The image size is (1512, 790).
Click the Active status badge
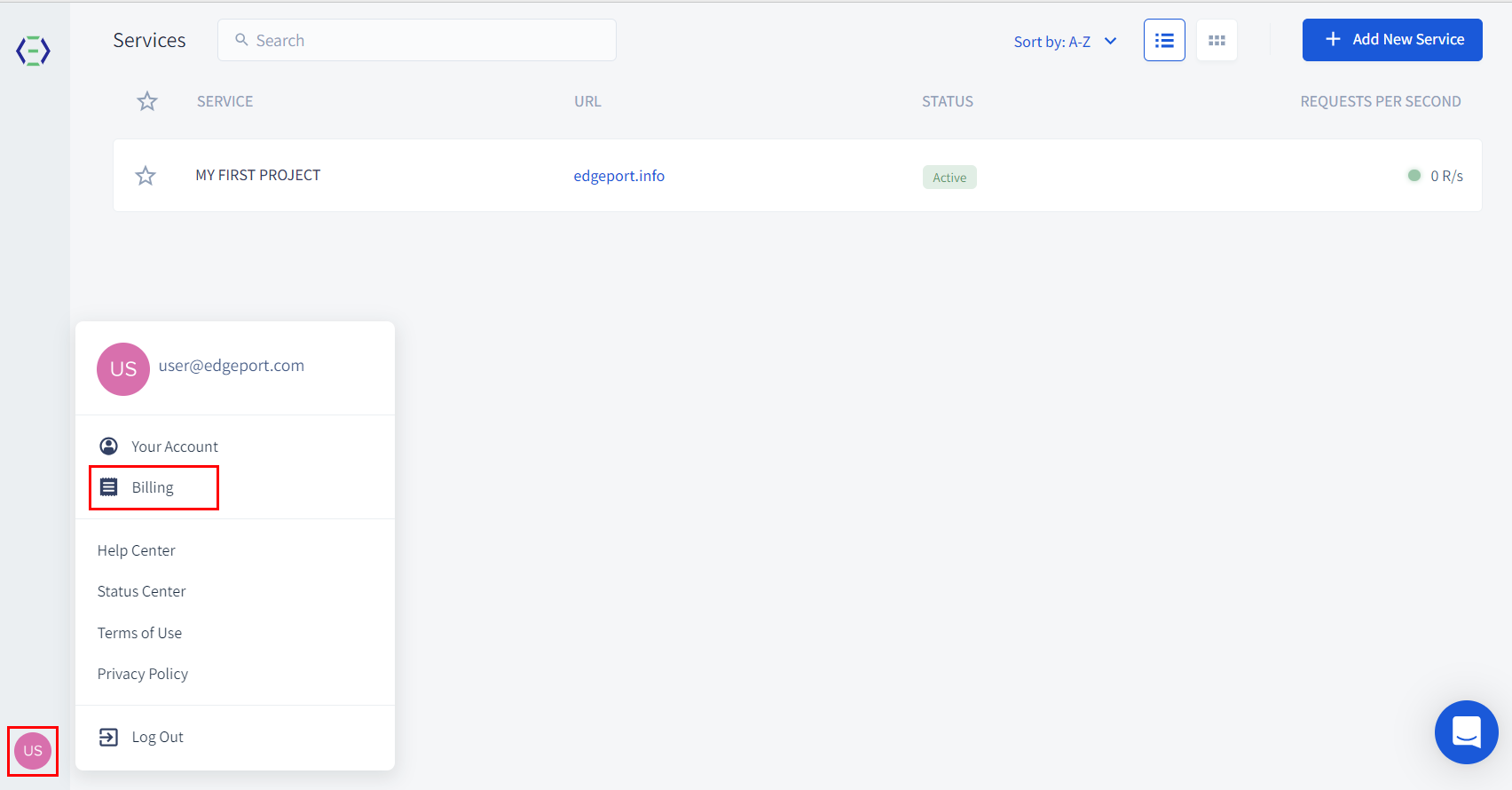tap(949, 178)
